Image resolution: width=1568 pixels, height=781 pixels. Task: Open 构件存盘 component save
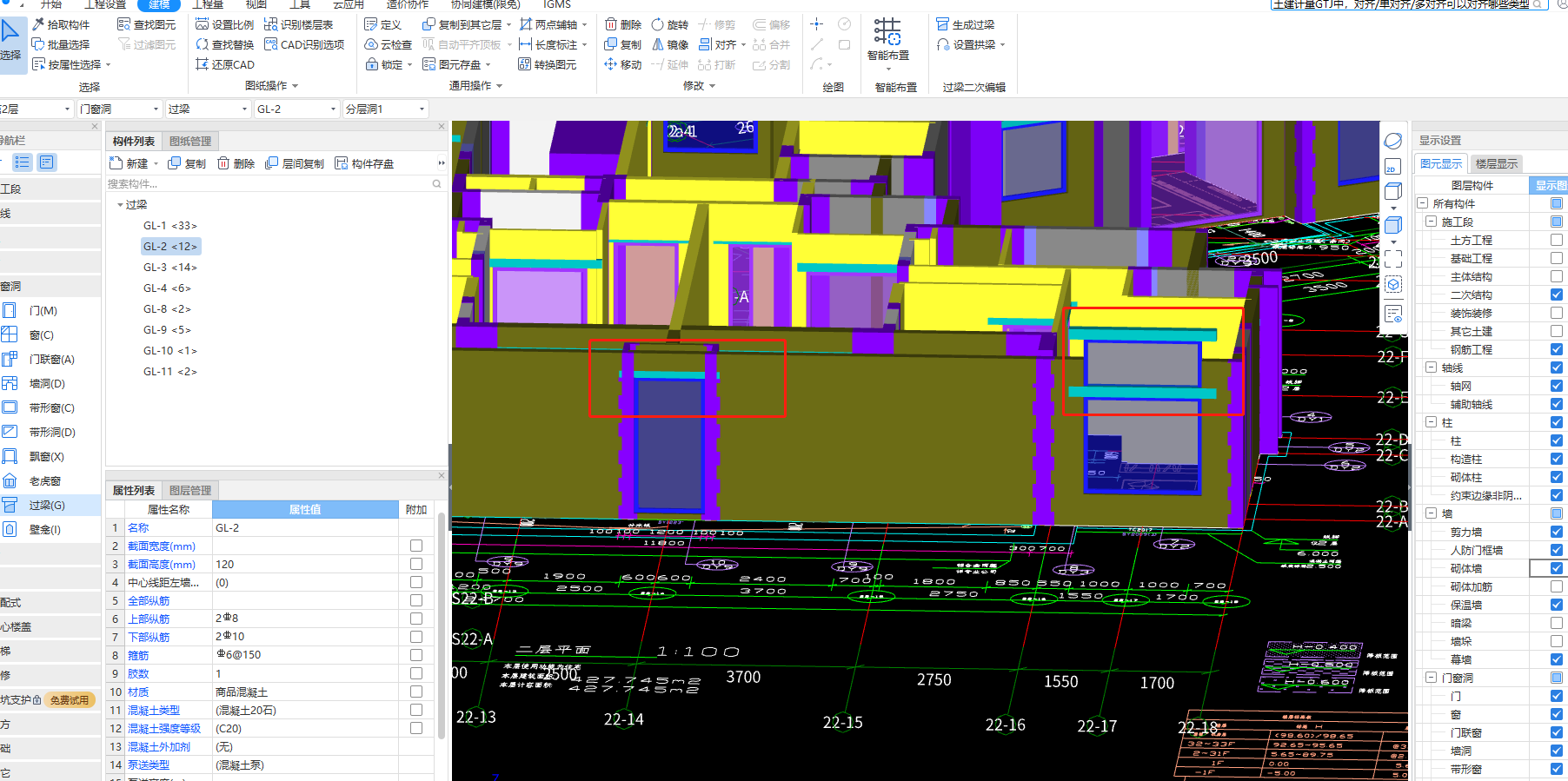point(364,163)
